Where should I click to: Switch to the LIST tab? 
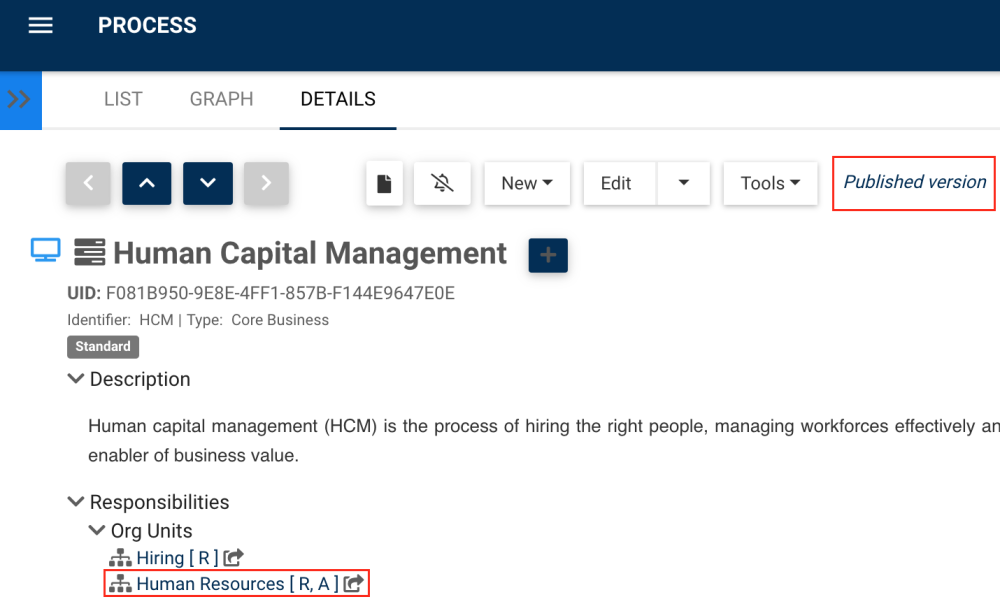tap(123, 99)
